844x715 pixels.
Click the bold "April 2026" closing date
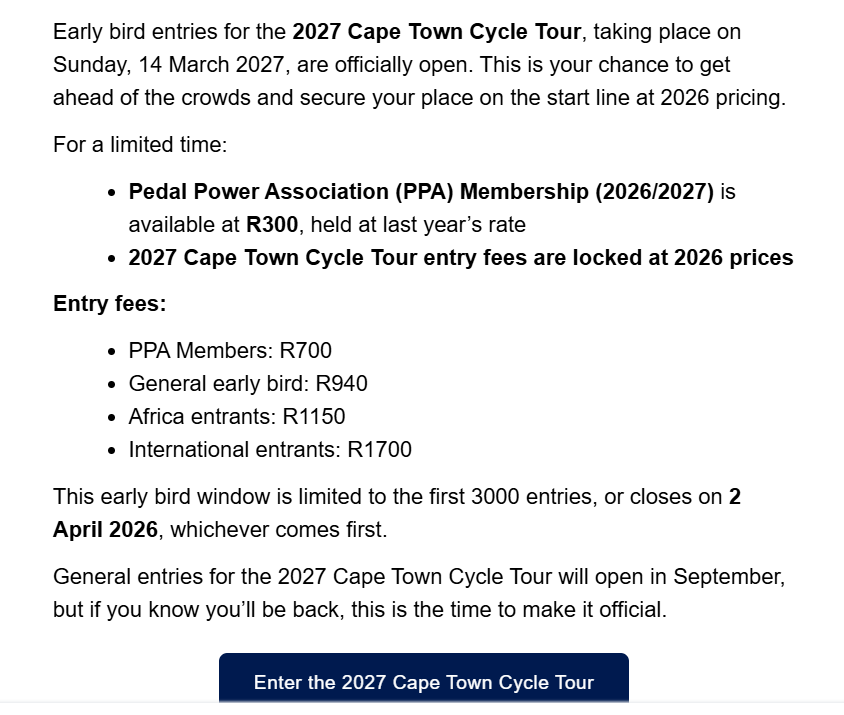(105, 529)
